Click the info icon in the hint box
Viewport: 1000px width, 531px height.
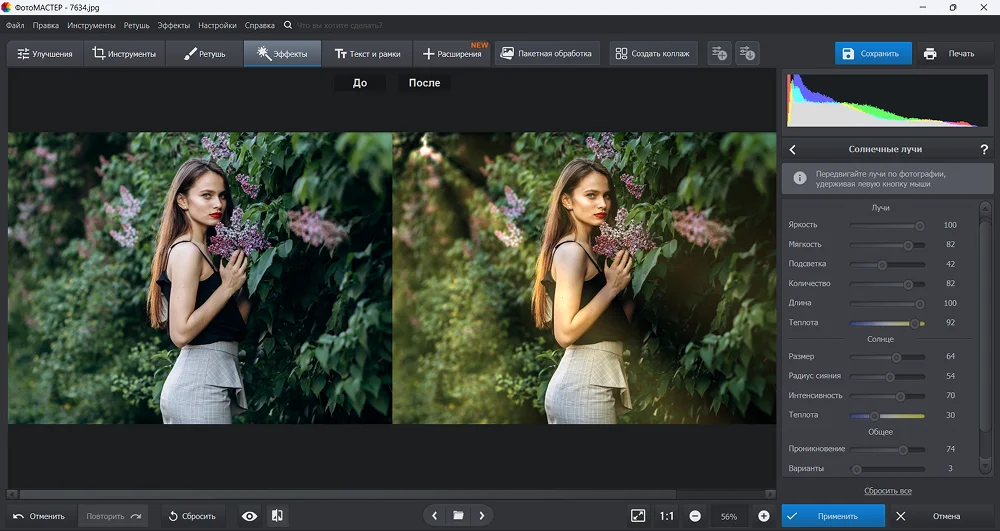[x=799, y=178]
